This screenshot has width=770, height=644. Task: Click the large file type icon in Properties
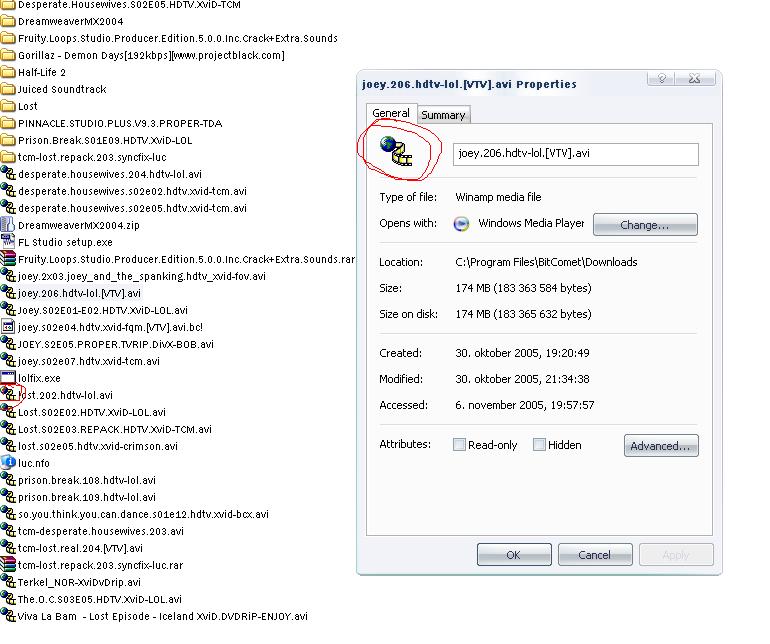[396, 151]
